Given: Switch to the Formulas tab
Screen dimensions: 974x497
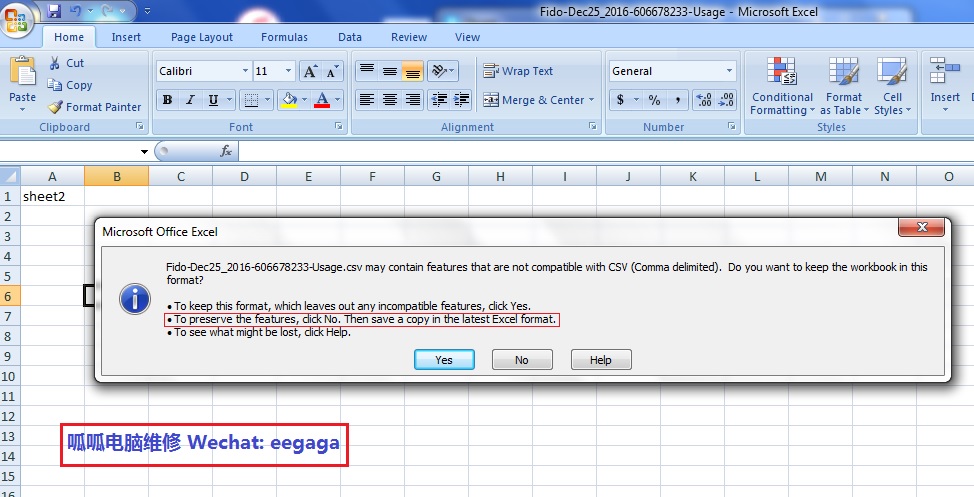Looking at the screenshot, I should 284,37.
